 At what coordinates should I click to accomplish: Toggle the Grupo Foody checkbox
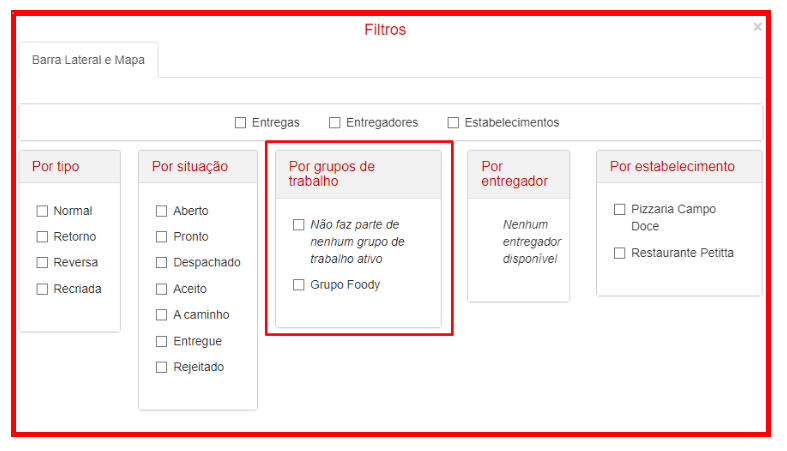[299, 285]
